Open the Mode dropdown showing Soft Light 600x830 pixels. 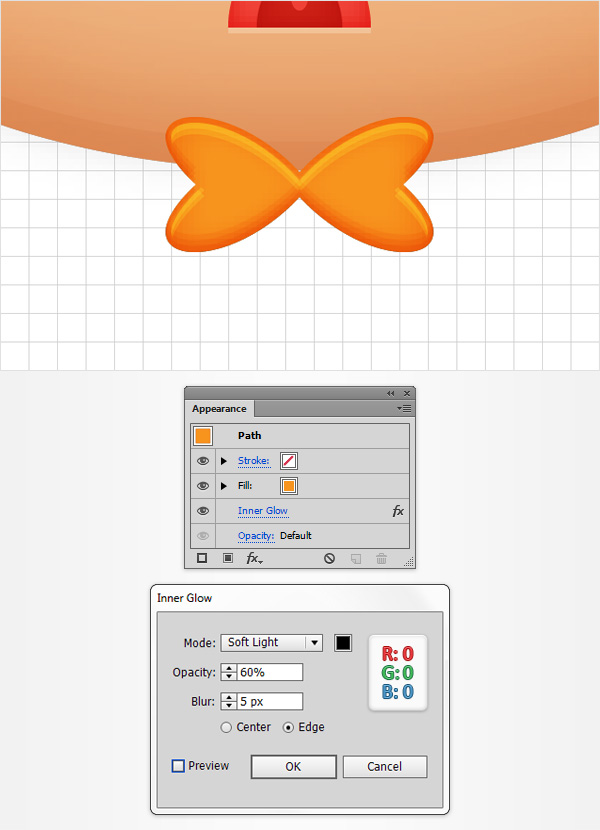272,643
